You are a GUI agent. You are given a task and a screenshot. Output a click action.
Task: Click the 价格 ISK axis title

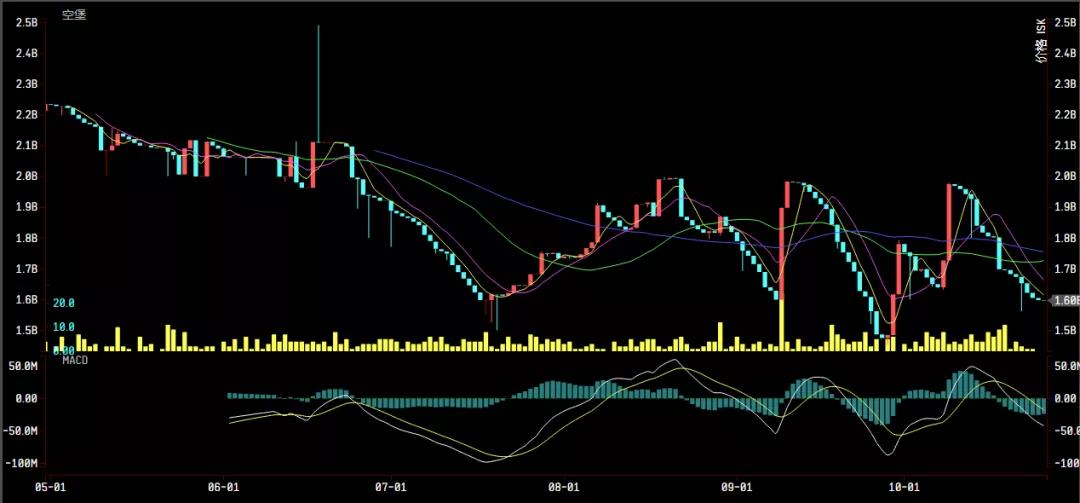coord(1041,41)
